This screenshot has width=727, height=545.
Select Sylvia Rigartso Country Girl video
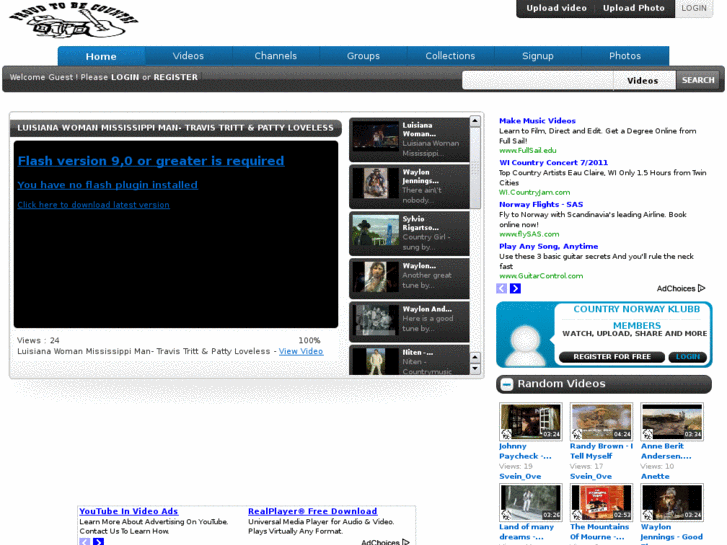click(409, 233)
